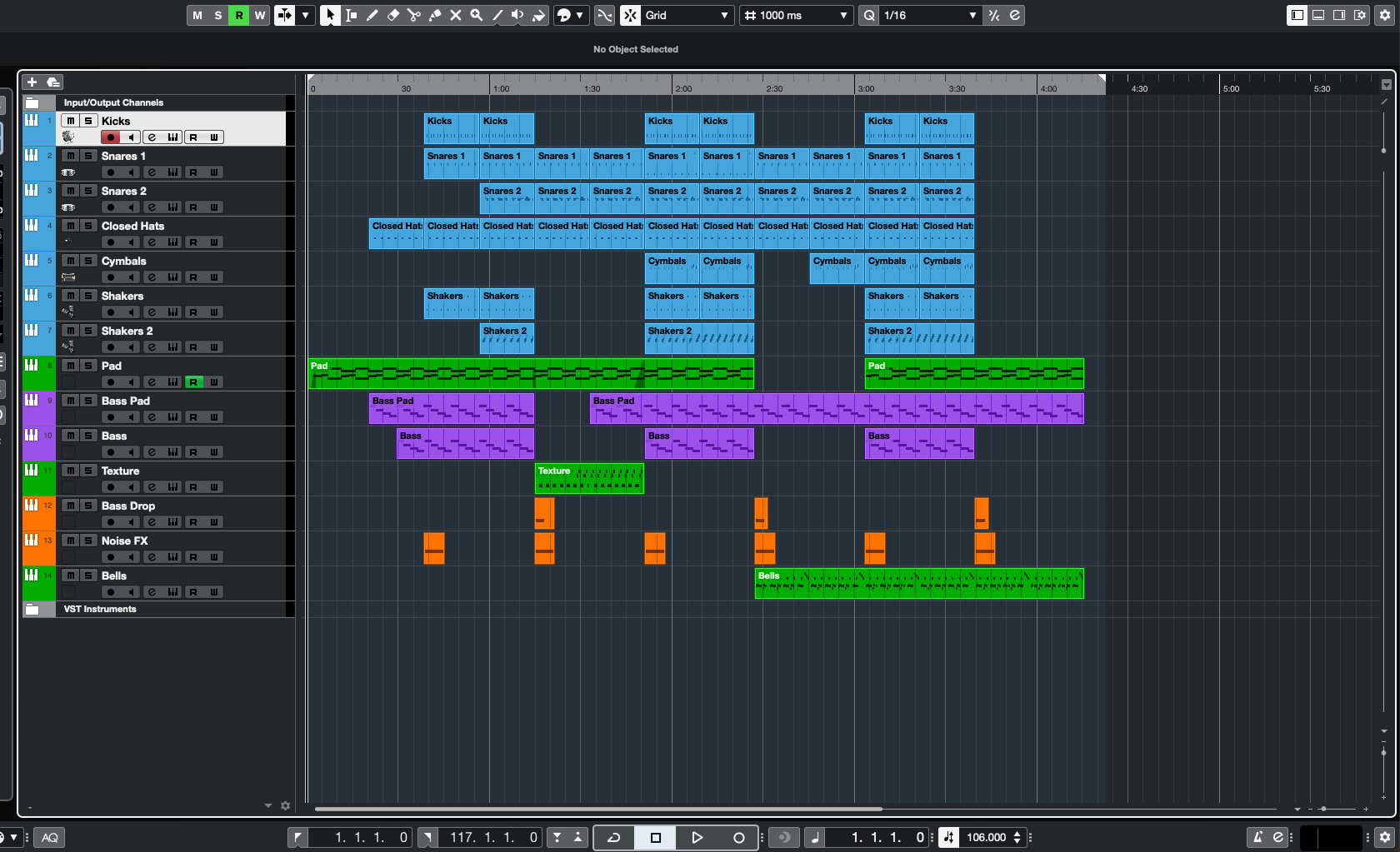The image size is (1400, 852).
Task: Toggle the Snap on/off button
Action: pos(631,15)
